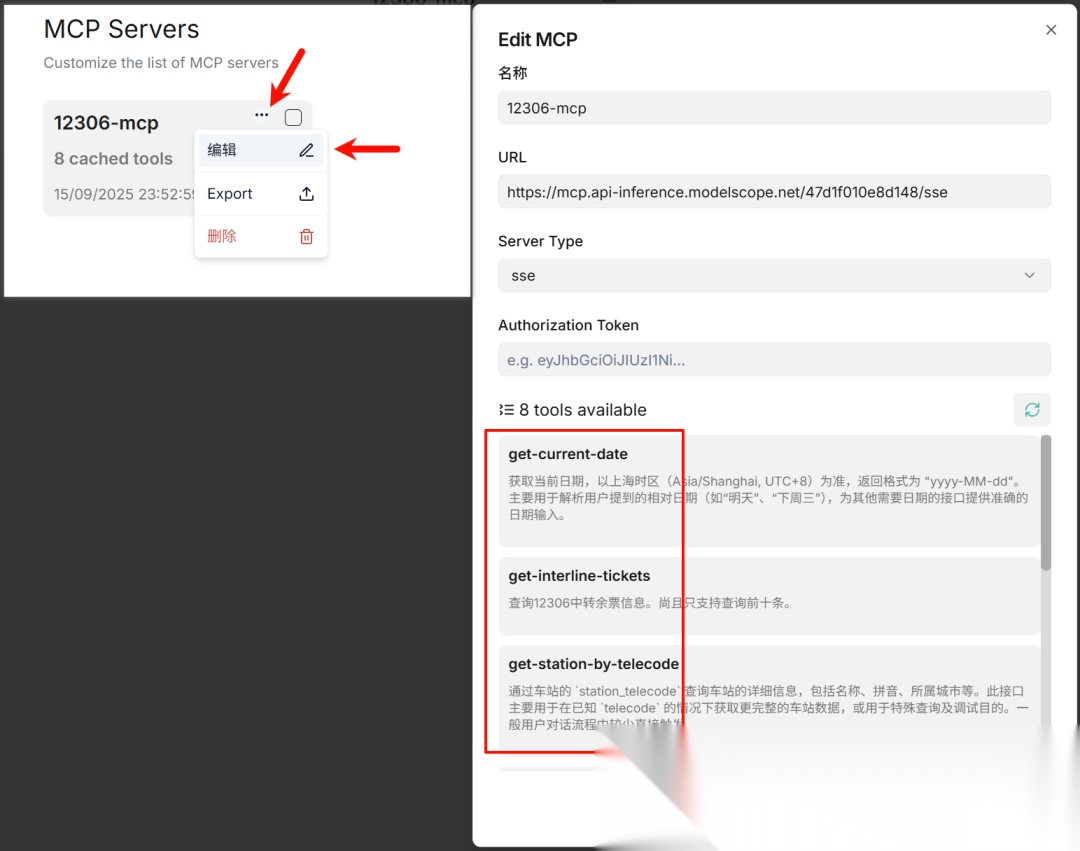The width and height of the screenshot is (1080, 851).
Task: Select the get-current-date tool
Action: coord(769,491)
